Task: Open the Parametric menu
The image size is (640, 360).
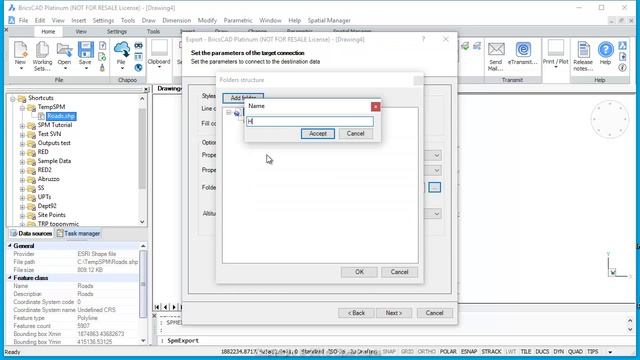Action: tap(238, 20)
